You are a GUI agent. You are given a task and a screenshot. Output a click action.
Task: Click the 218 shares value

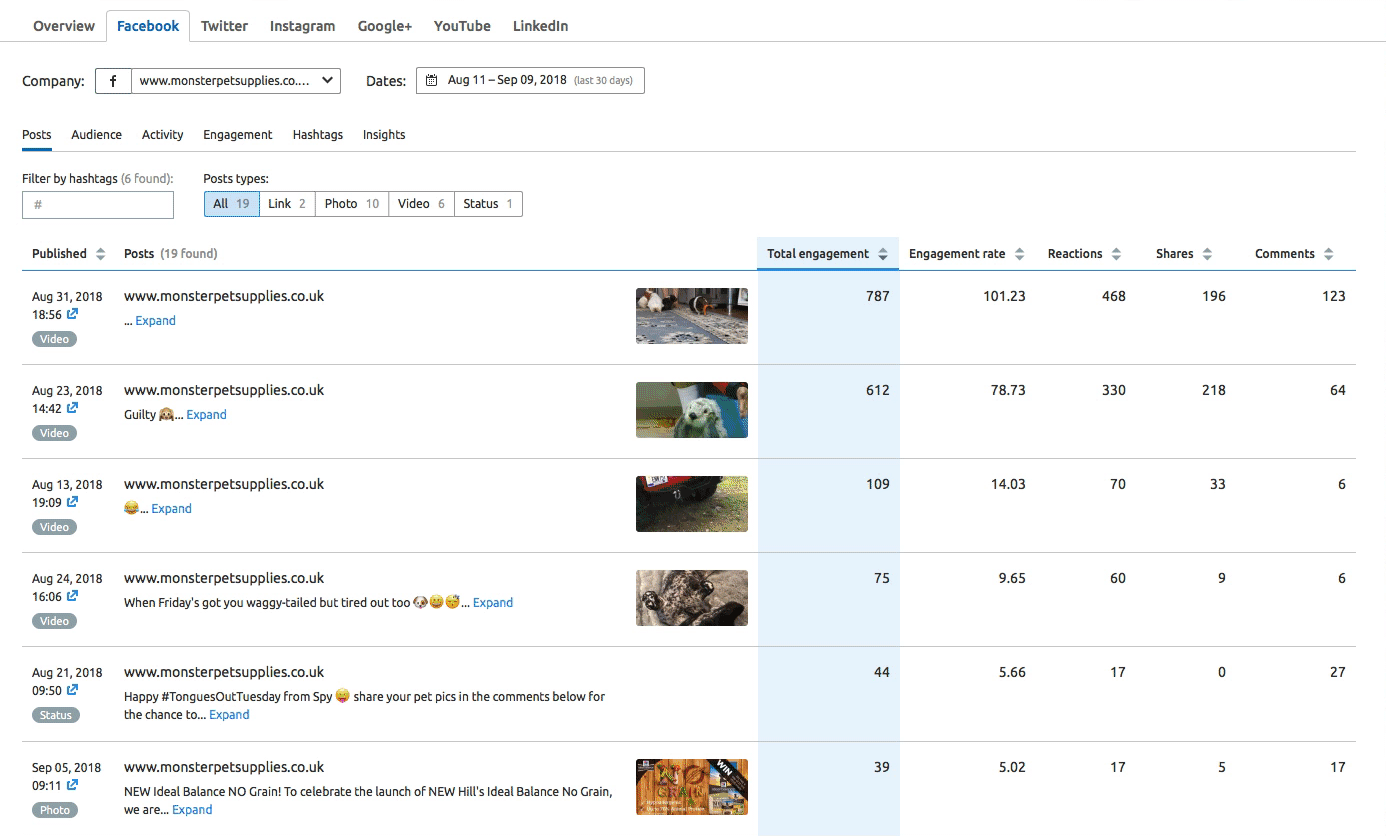(x=1214, y=390)
